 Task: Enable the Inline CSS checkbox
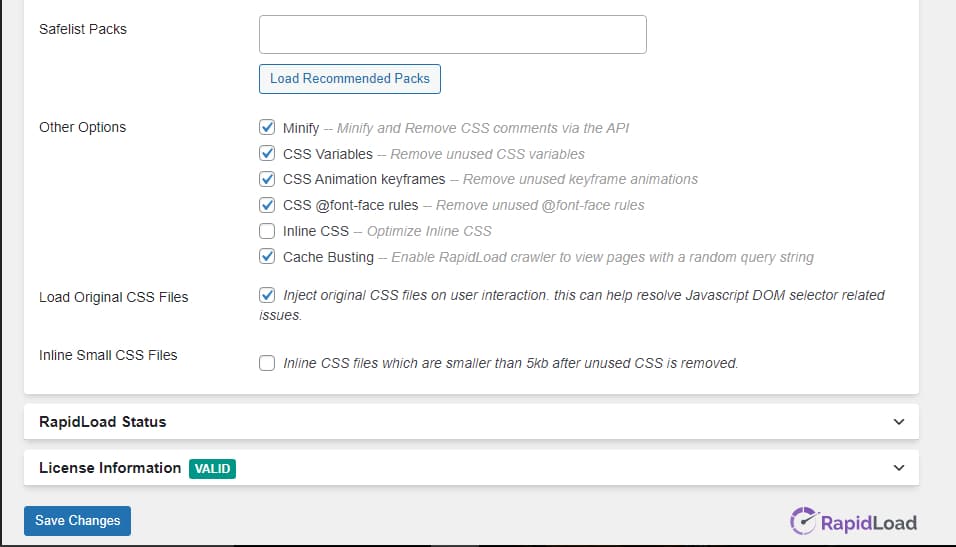(x=266, y=231)
